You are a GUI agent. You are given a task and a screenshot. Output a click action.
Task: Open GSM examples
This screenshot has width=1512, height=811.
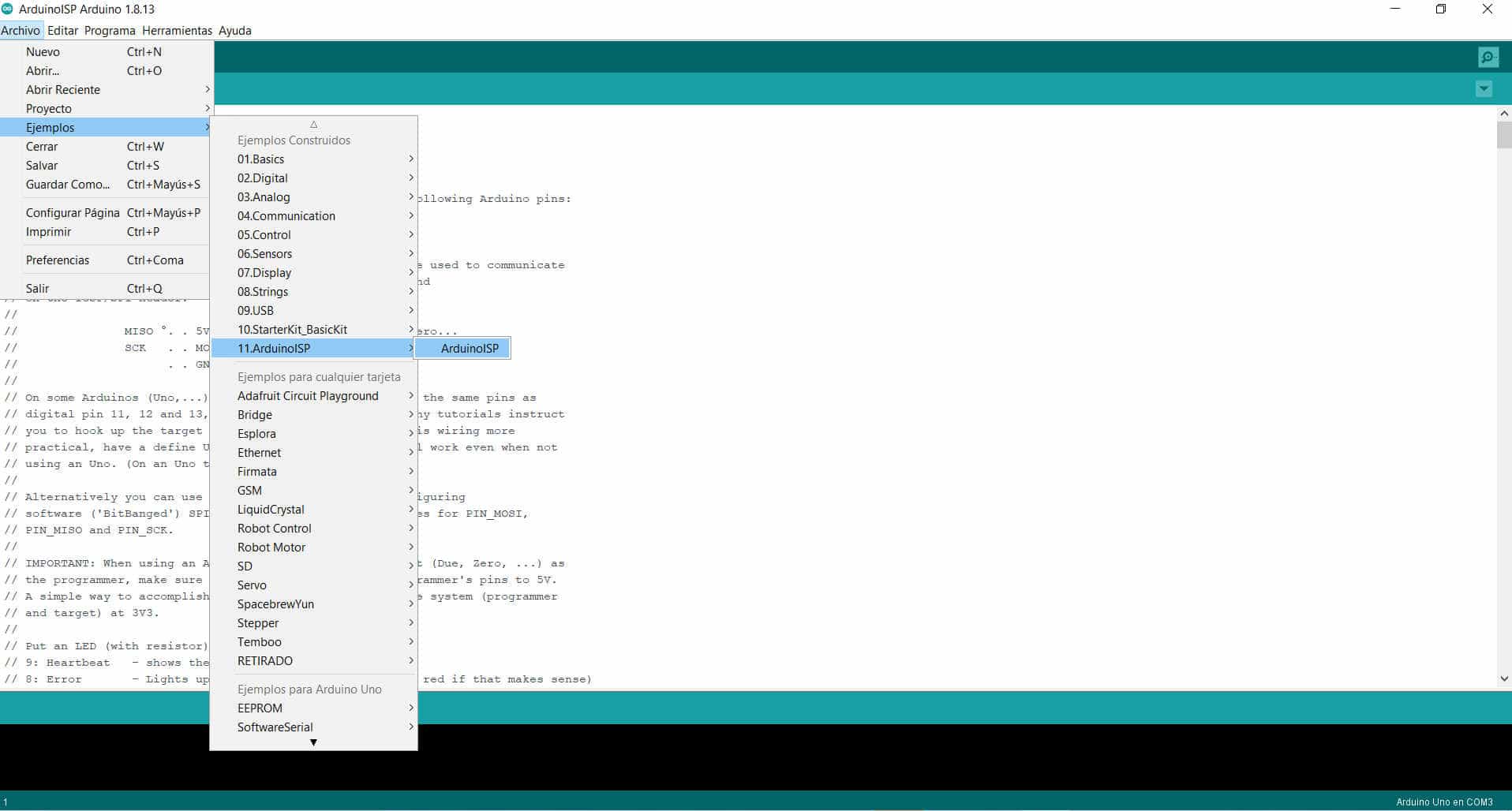(x=313, y=491)
